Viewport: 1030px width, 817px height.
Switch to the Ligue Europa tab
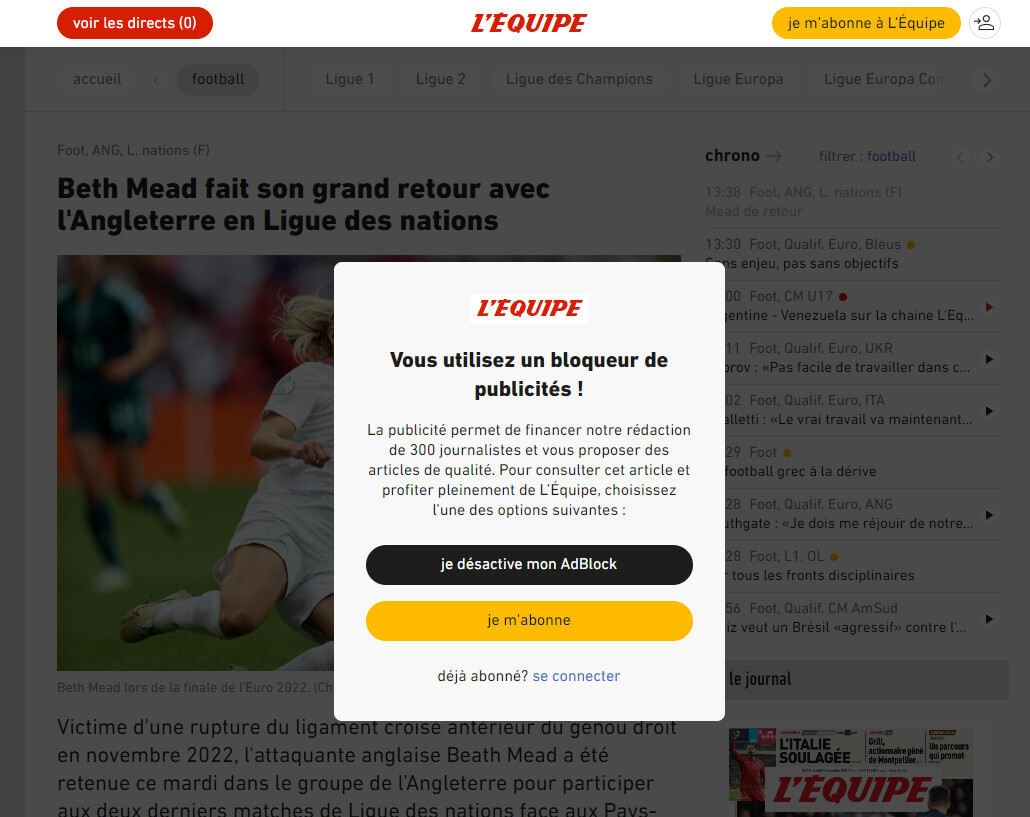pyautogui.click(x=738, y=79)
